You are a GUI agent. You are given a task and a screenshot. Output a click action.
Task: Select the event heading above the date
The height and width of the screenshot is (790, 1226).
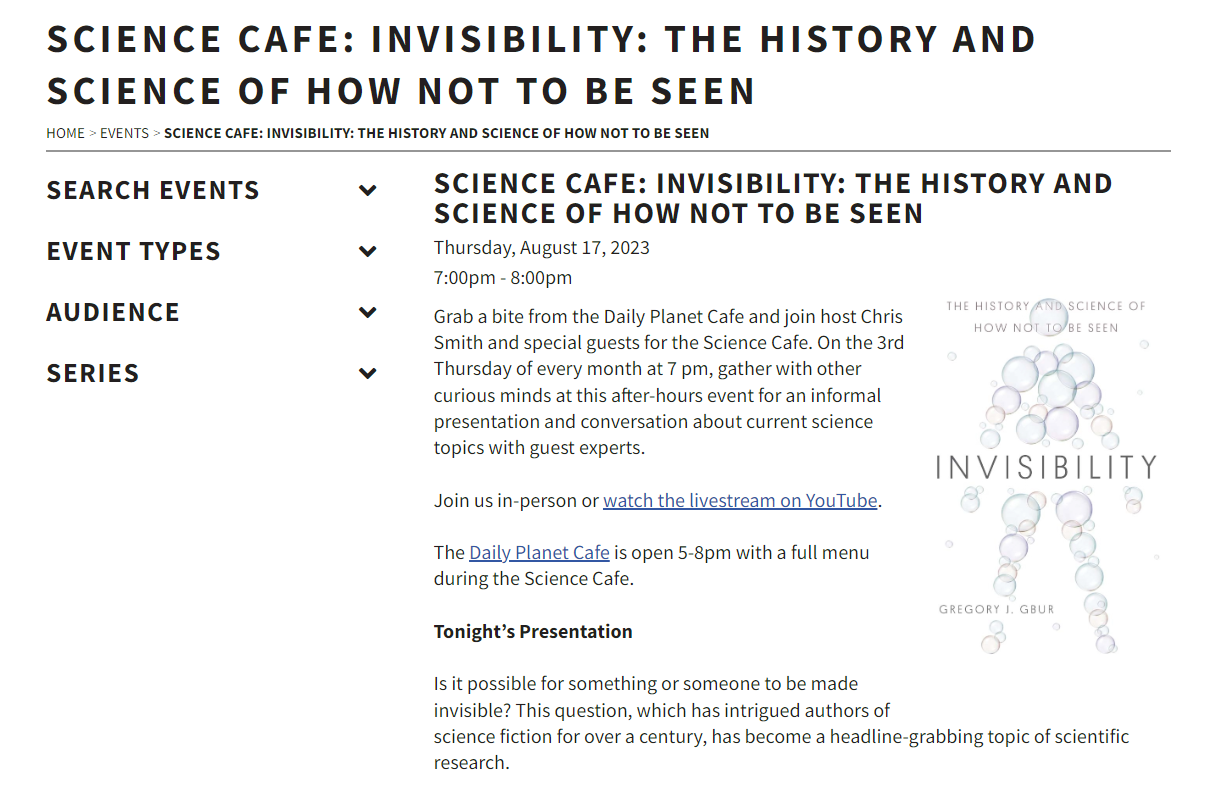(772, 198)
